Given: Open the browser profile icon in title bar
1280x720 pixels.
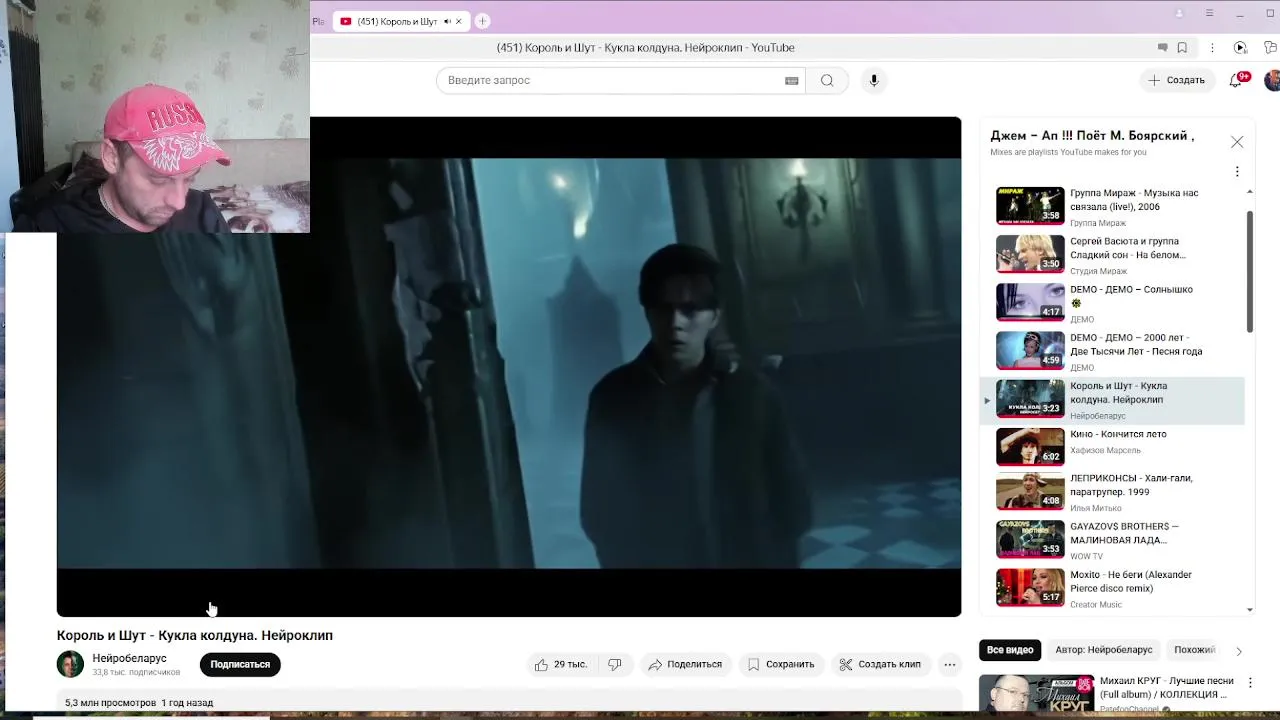Looking at the screenshot, I should pos(1179,14).
